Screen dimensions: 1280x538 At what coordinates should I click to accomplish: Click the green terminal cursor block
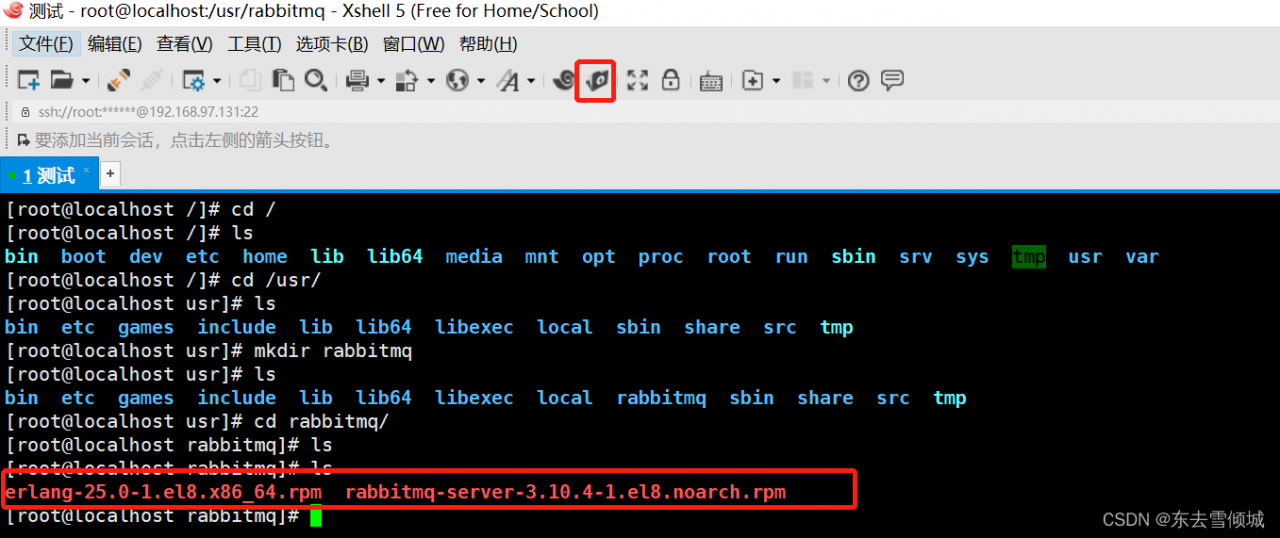(x=316, y=517)
